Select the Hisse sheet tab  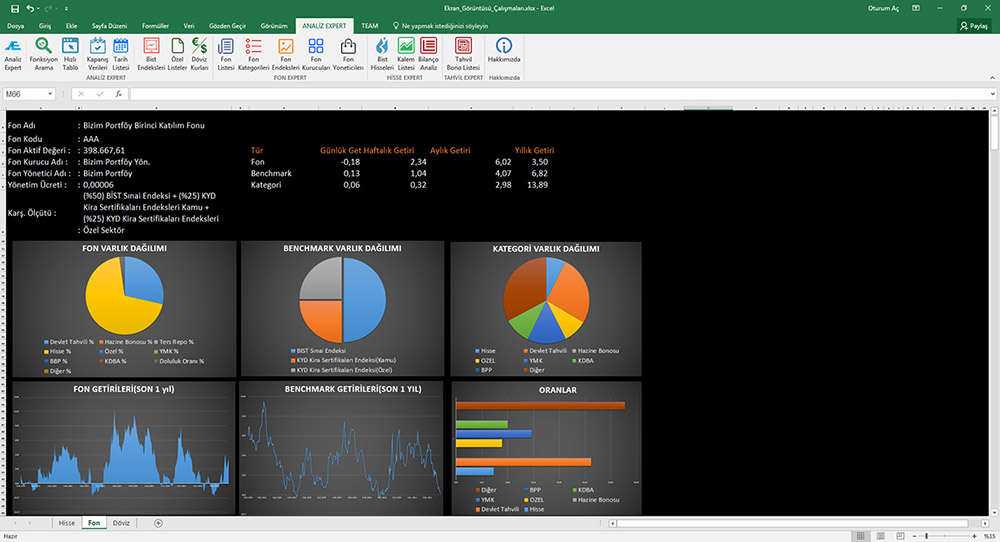tap(66, 523)
